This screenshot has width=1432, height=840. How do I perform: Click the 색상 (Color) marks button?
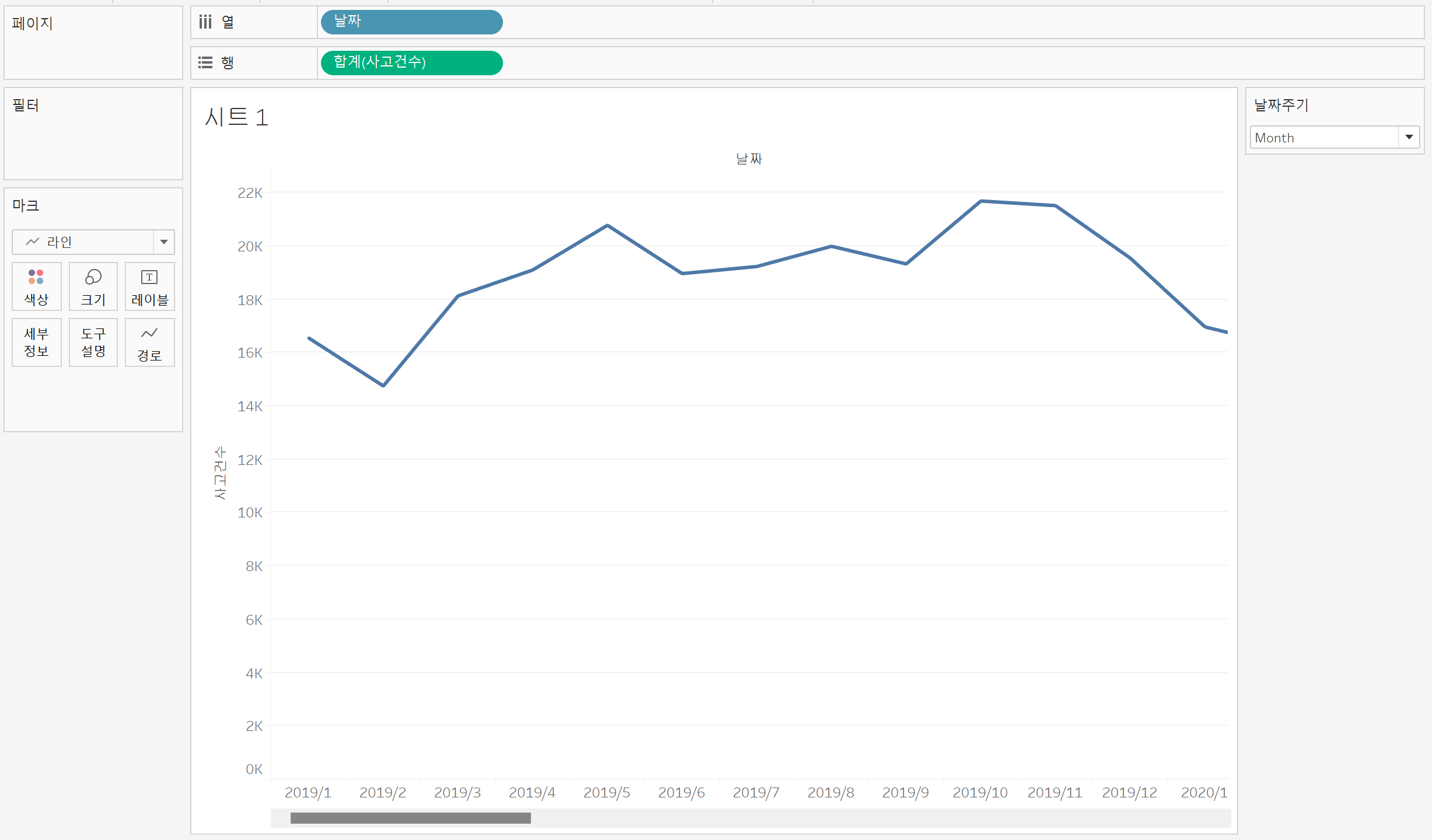pos(36,286)
